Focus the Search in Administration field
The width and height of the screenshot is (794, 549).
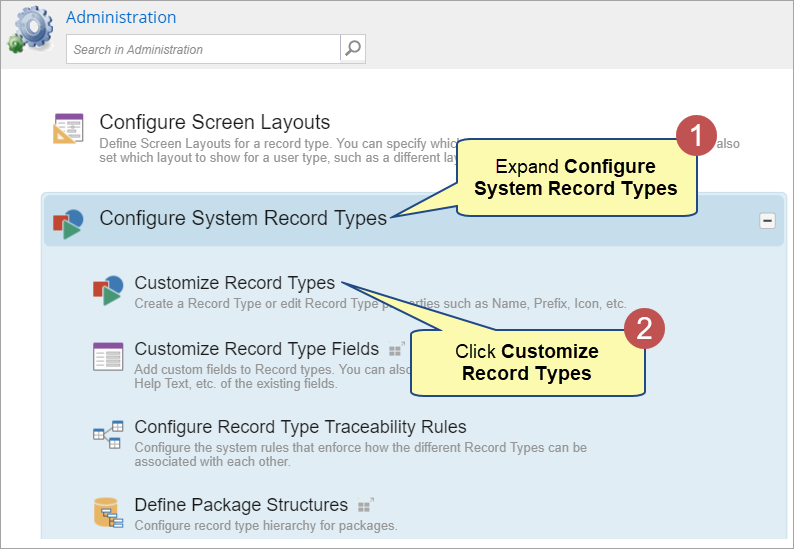tap(204, 49)
